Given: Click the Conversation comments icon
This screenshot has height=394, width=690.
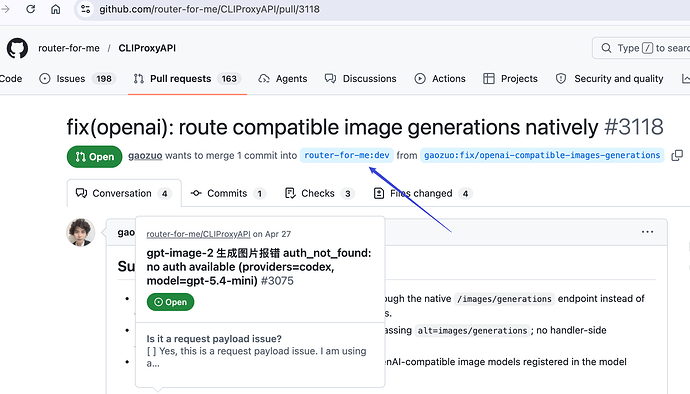Looking at the screenshot, I should point(81,193).
